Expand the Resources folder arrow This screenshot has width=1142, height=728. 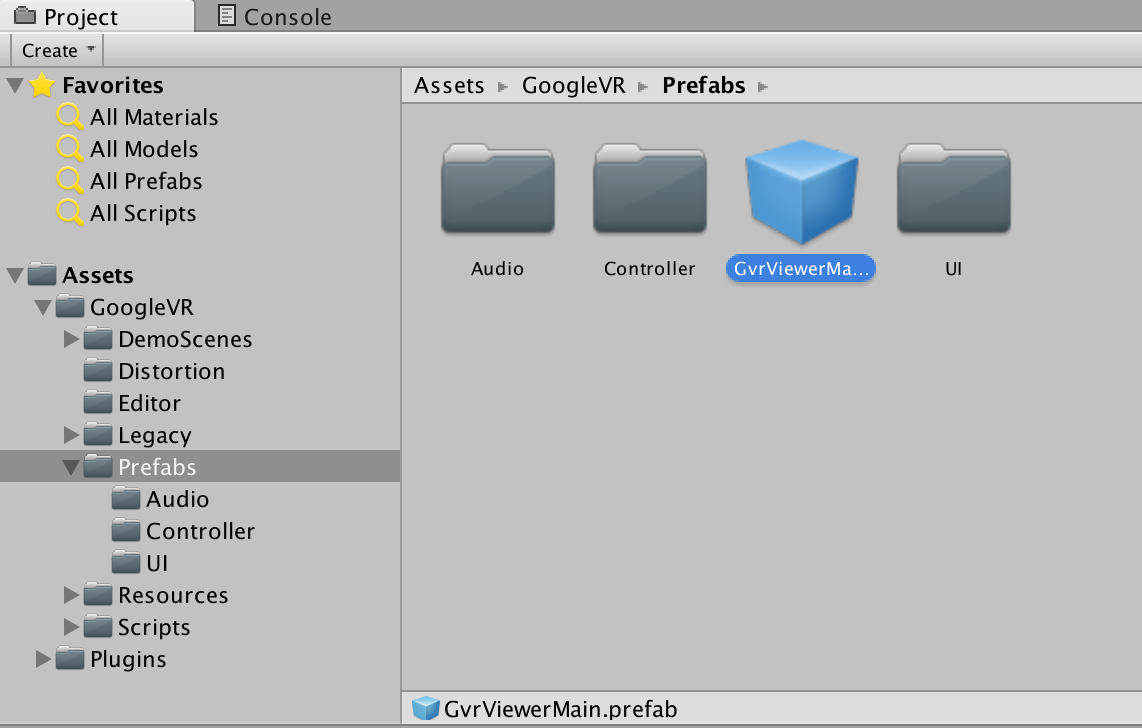tap(71, 596)
